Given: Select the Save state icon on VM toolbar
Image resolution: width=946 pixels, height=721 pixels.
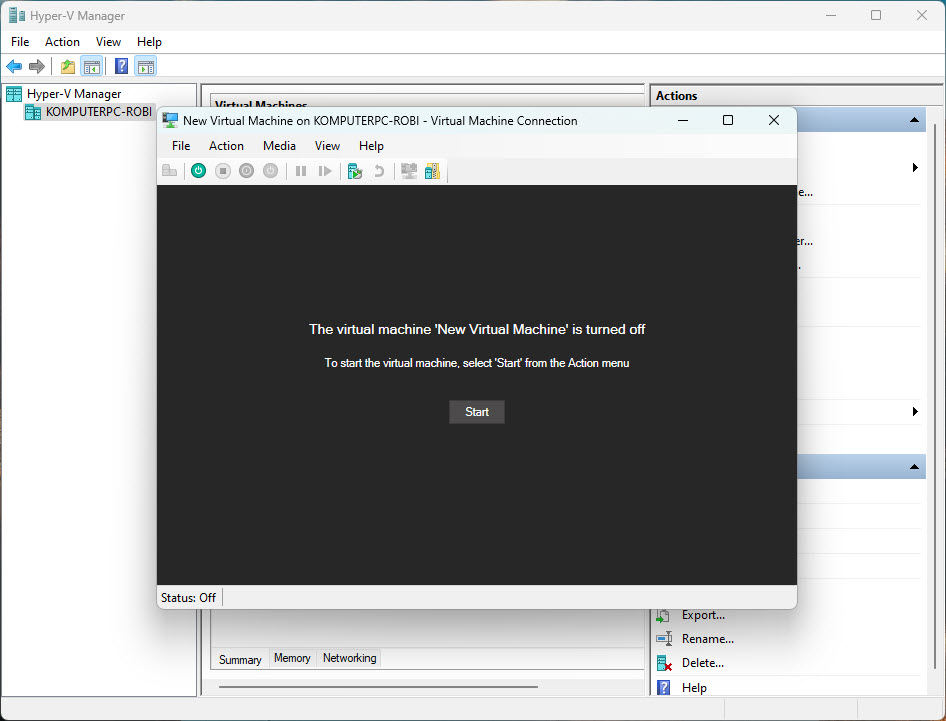Looking at the screenshot, I should tap(270, 170).
